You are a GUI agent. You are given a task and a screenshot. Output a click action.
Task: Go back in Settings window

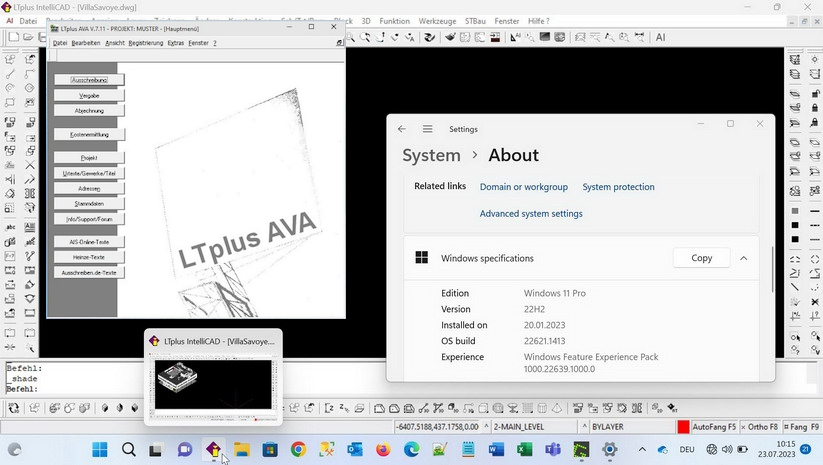402,129
